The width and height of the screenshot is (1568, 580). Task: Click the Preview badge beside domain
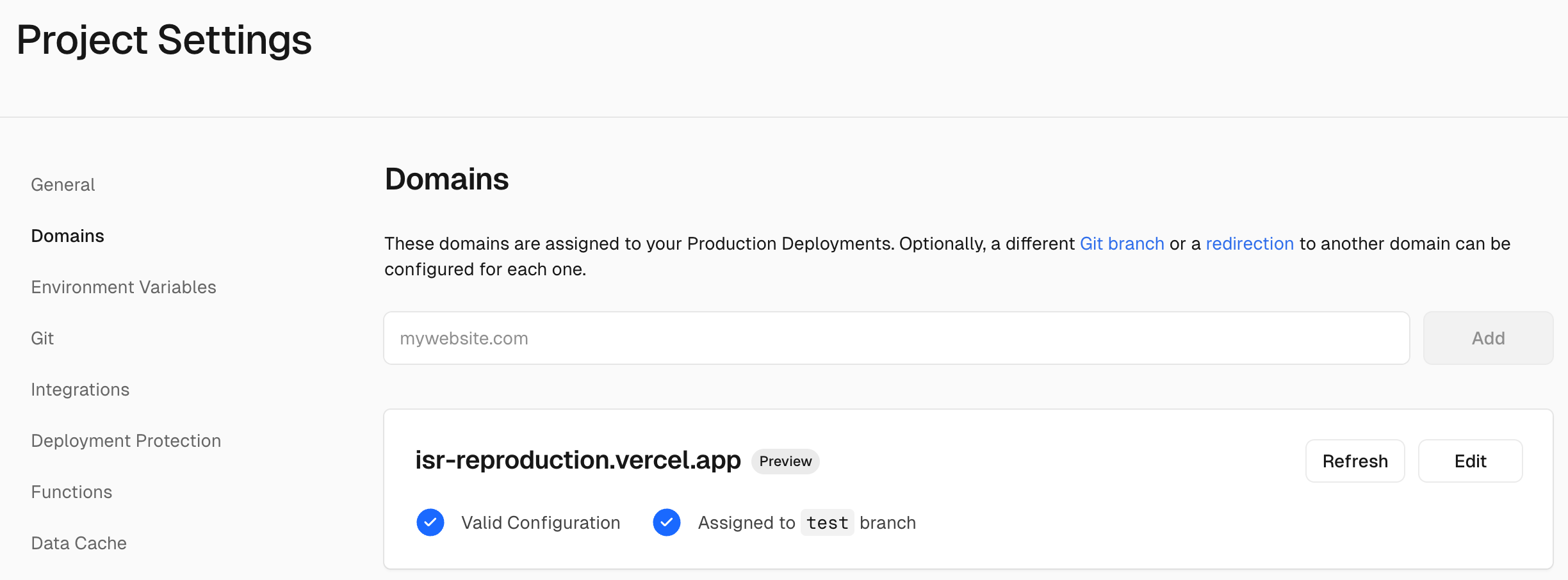[785, 462]
